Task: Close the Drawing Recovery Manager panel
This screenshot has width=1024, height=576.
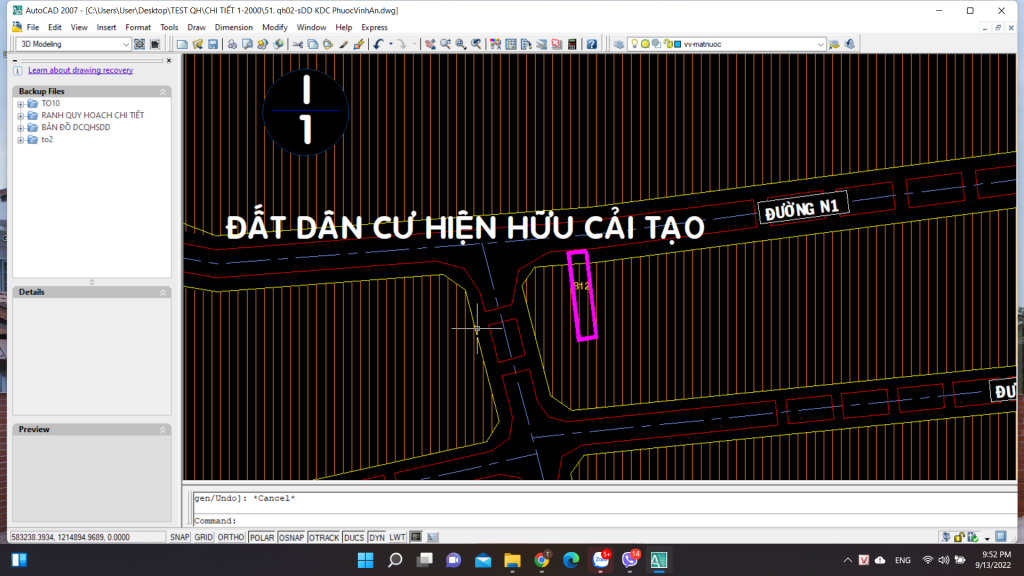Action: tap(168, 60)
